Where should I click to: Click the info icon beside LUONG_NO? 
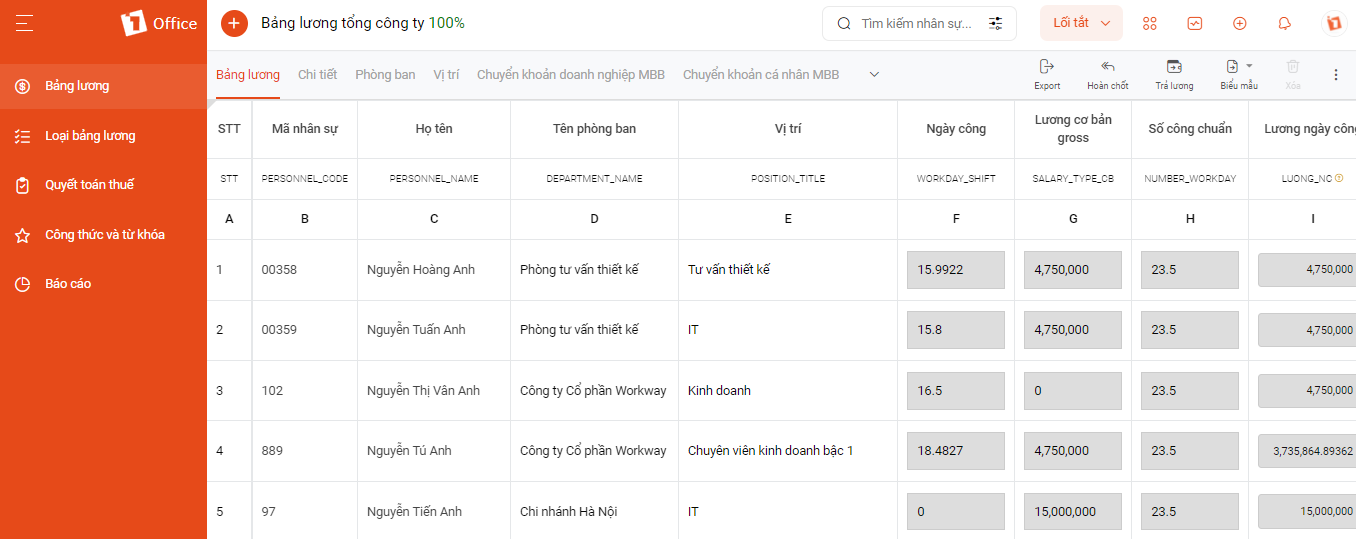pos(1339,179)
